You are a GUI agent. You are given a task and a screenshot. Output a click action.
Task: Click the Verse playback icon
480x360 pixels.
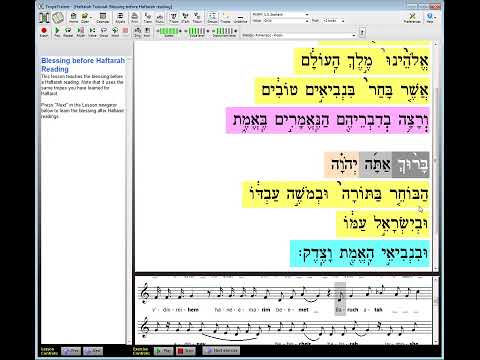click(92, 32)
